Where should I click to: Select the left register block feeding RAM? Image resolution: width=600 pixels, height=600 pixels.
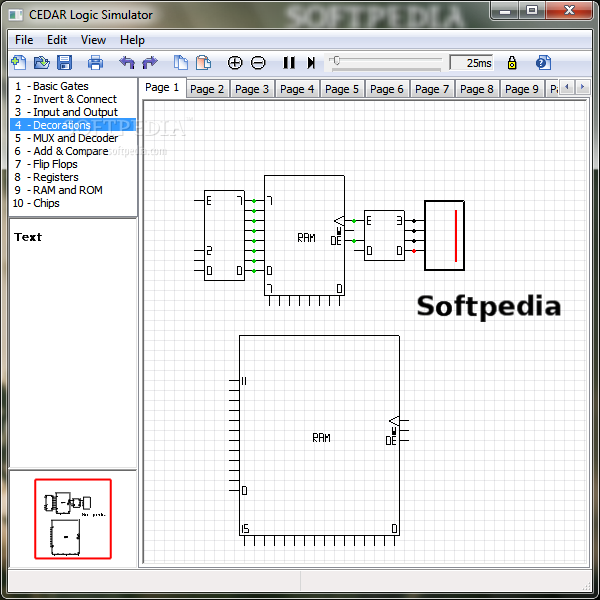tap(224, 235)
